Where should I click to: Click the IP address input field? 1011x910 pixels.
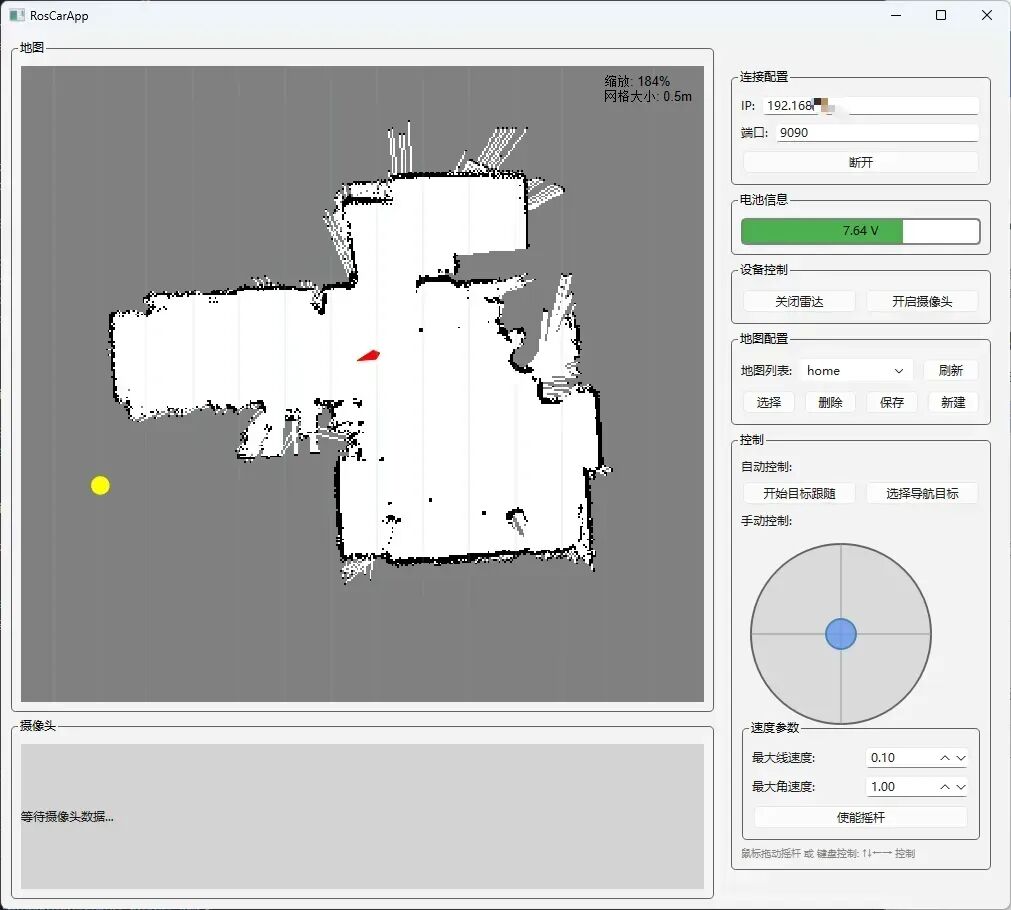(x=870, y=106)
